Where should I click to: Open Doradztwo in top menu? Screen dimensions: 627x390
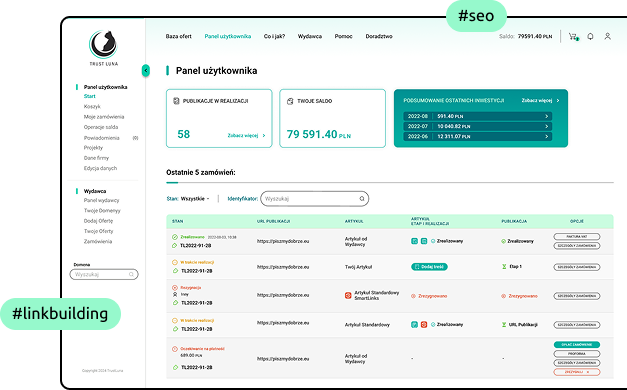(379, 36)
